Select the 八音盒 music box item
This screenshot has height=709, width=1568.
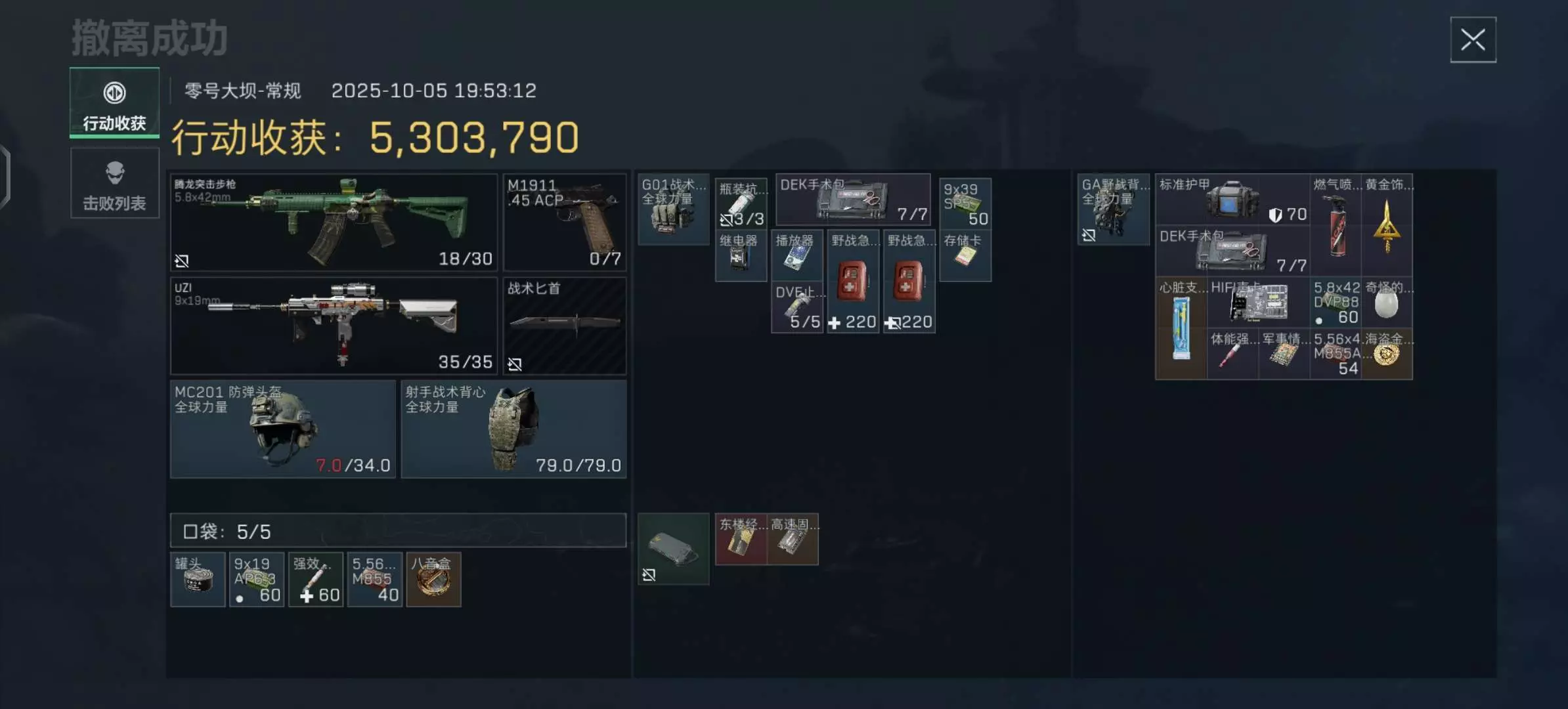(x=433, y=580)
